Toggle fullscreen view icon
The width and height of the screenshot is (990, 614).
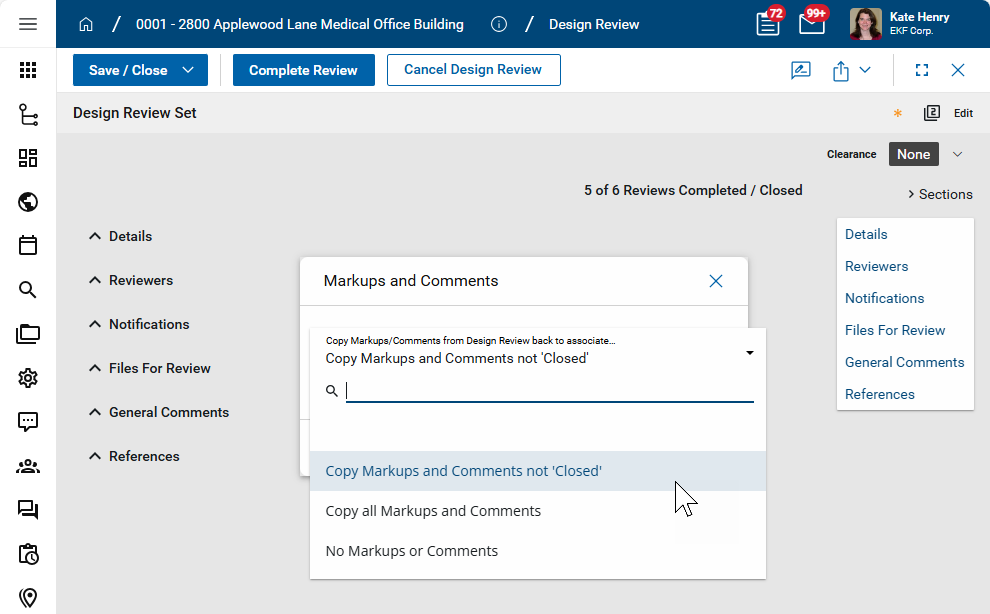click(922, 70)
